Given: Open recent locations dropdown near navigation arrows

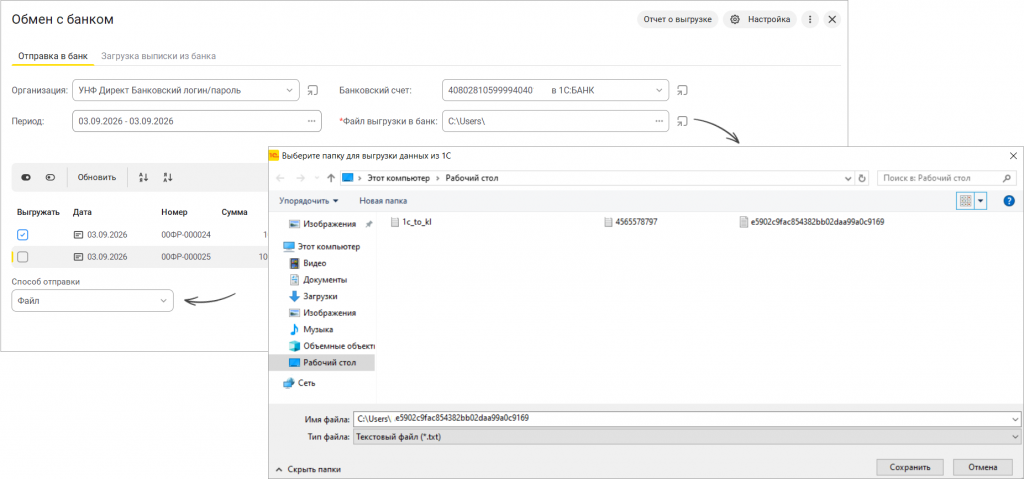Looking at the screenshot, I should tap(317, 178).
